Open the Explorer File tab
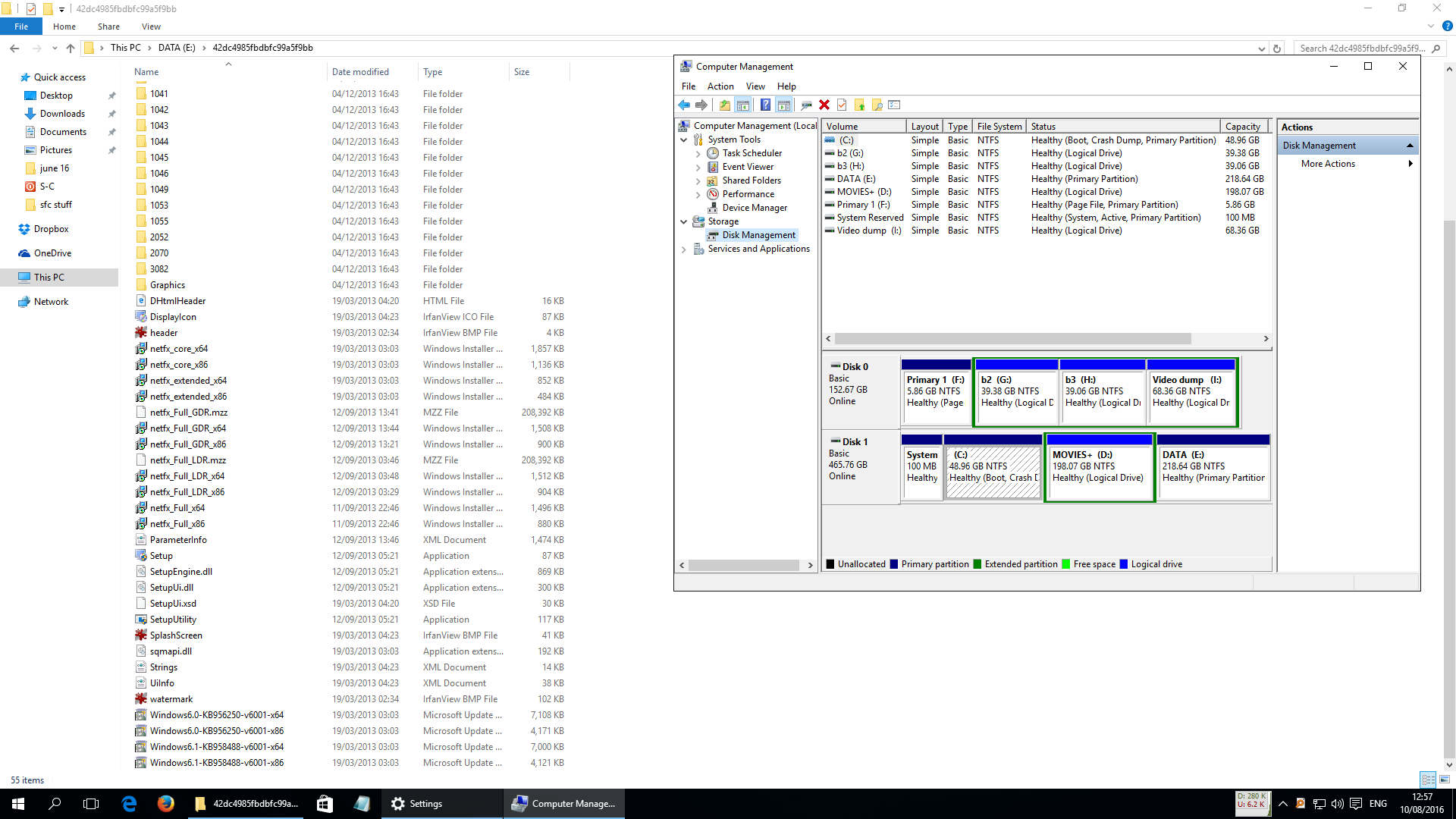 21,27
